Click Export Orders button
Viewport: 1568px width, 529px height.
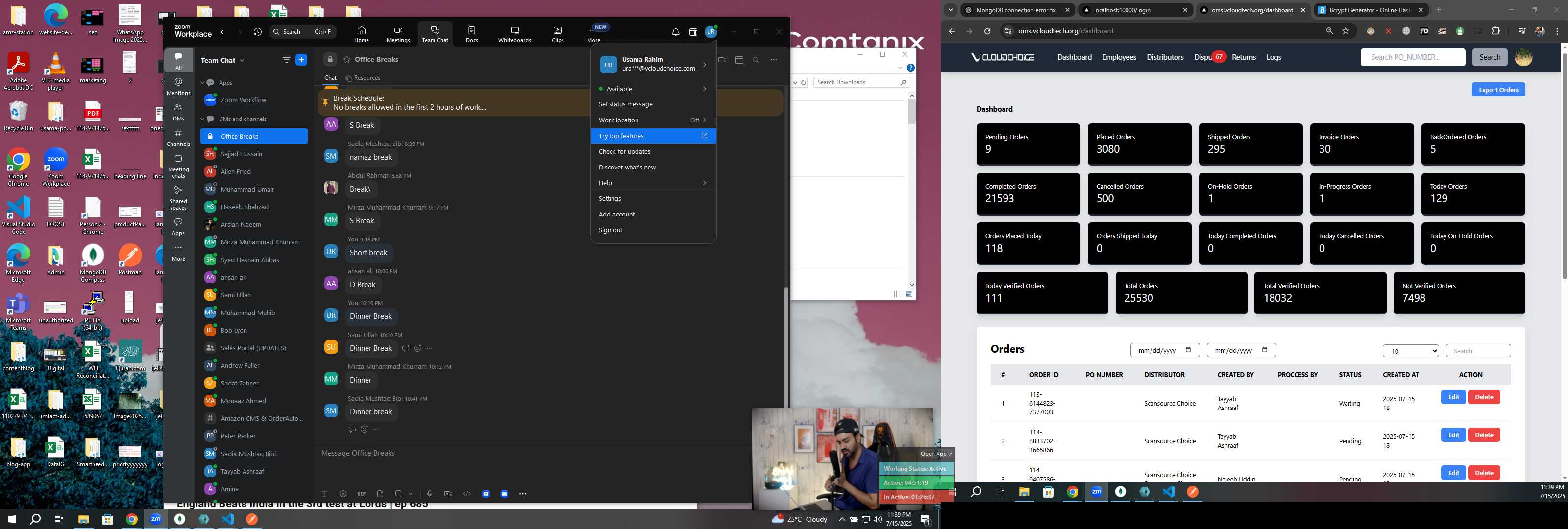click(1498, 90)
